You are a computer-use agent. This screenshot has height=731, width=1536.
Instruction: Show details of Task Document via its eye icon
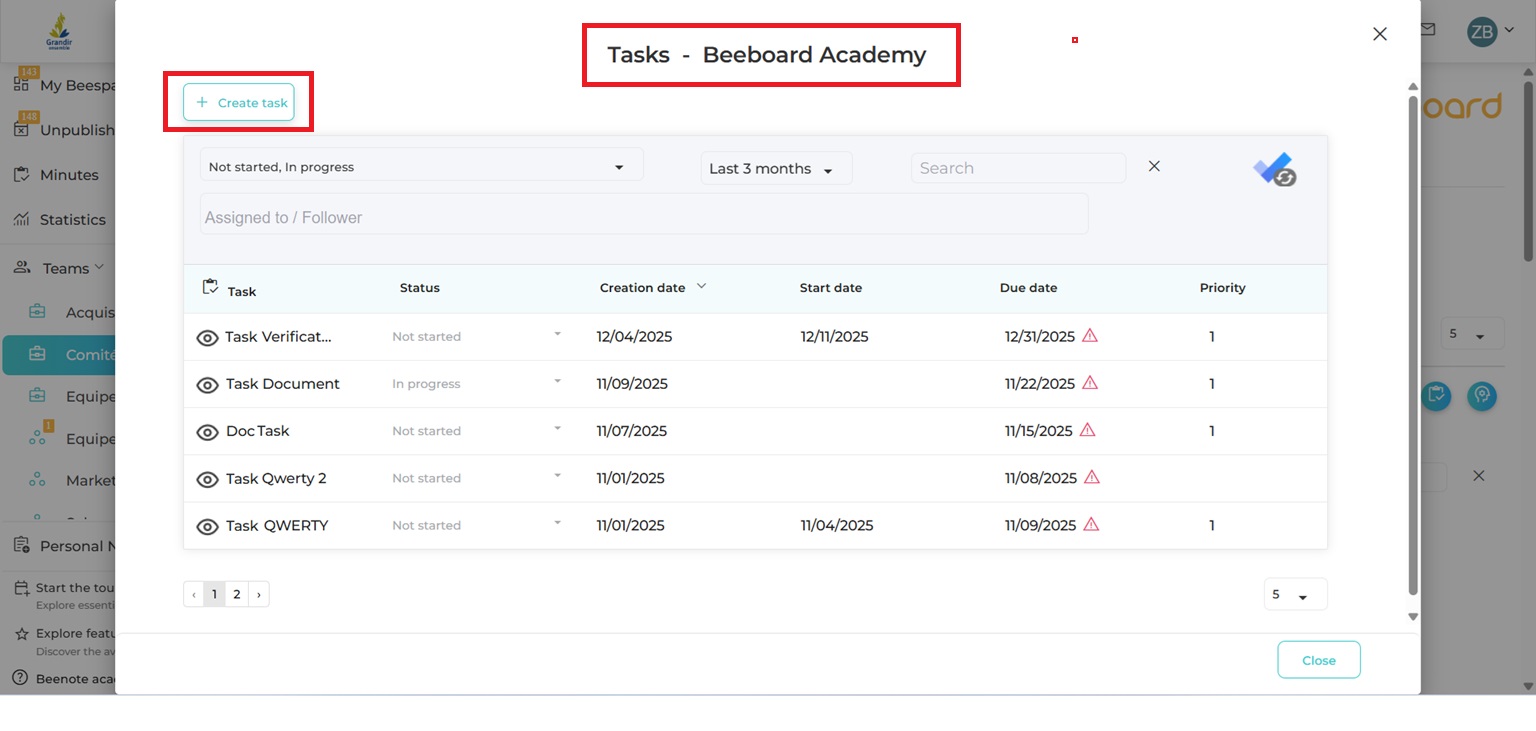[207, 383]
